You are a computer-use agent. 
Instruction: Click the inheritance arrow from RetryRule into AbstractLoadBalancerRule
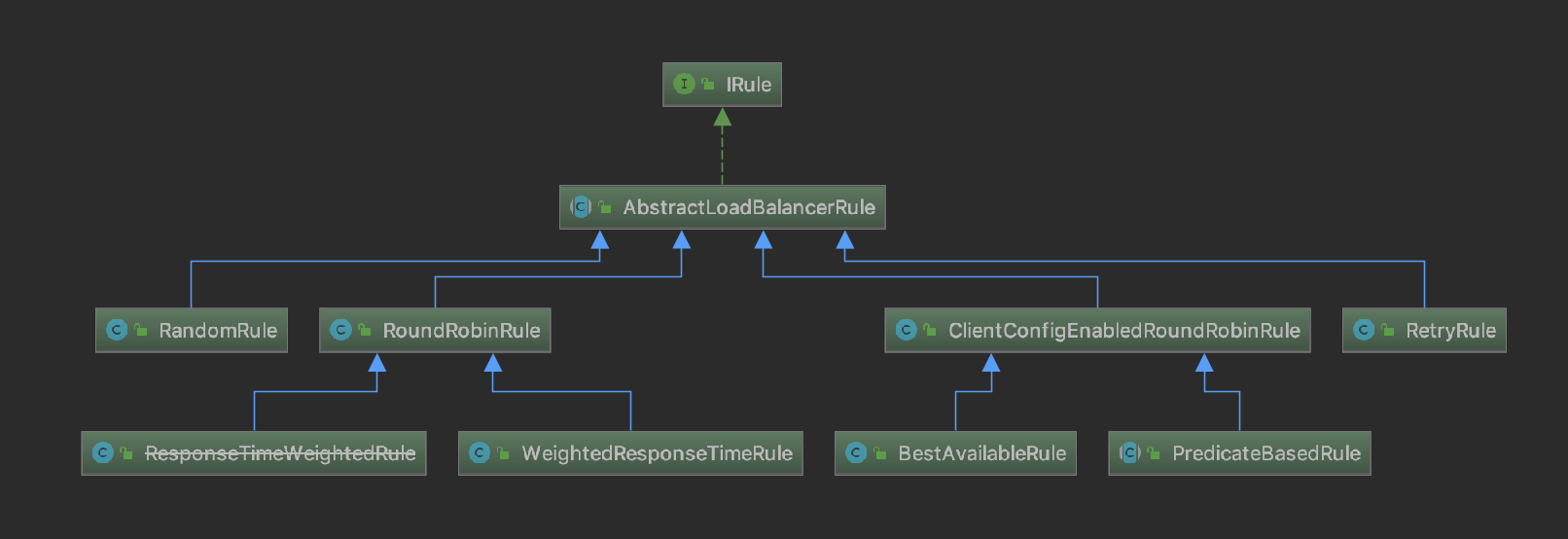(x=1134, y=261)
